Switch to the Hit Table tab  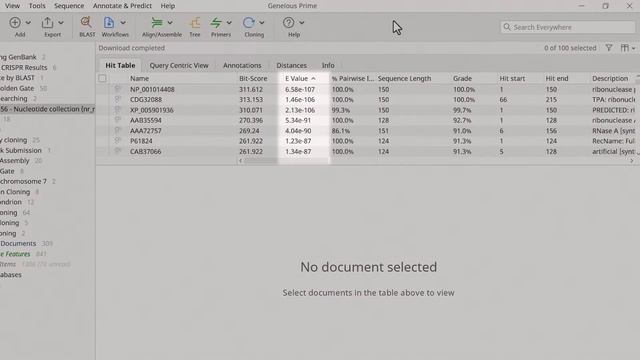120,65
